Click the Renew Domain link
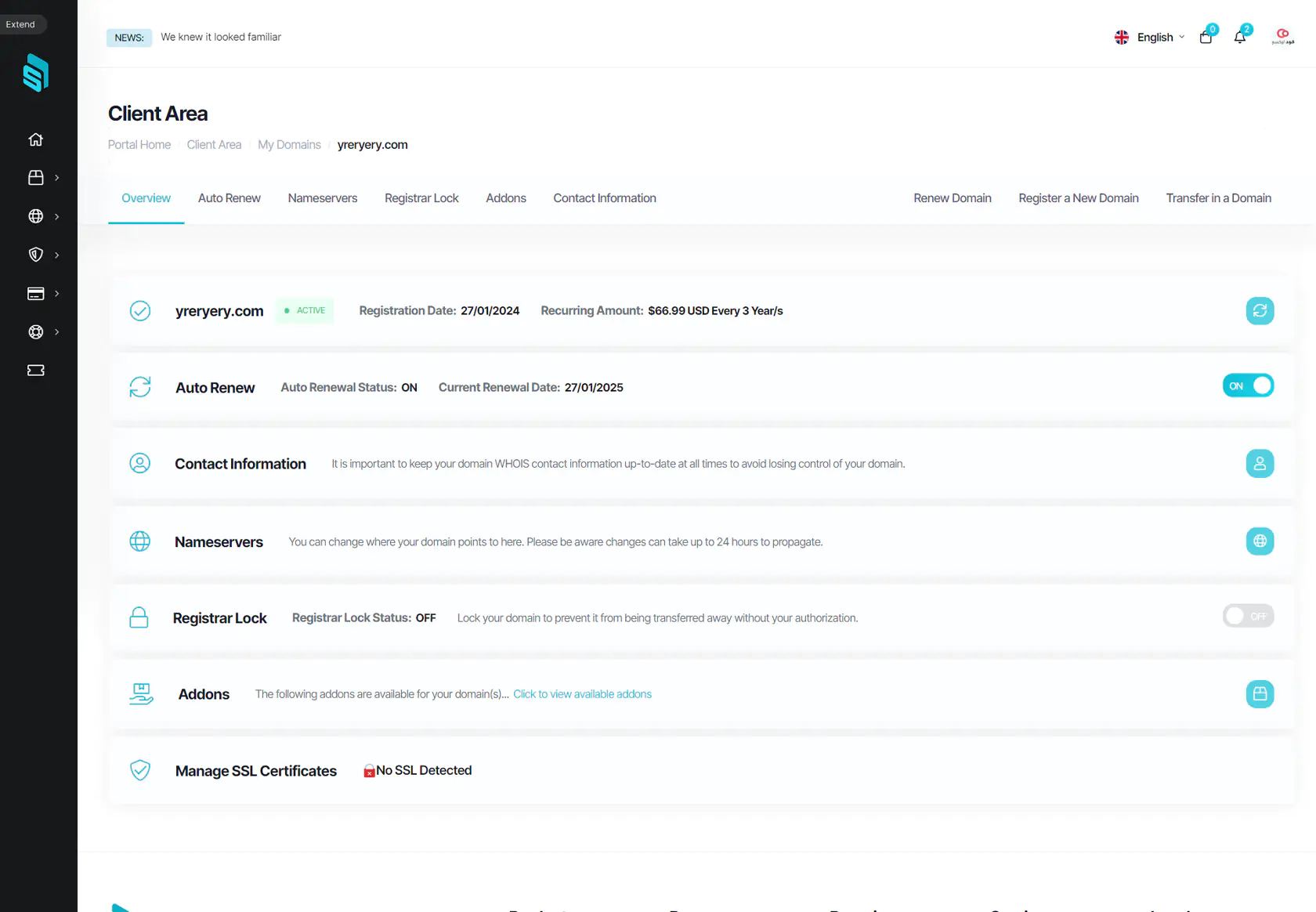Screen dimensions: 1316x912 click(x=953, y=198)
